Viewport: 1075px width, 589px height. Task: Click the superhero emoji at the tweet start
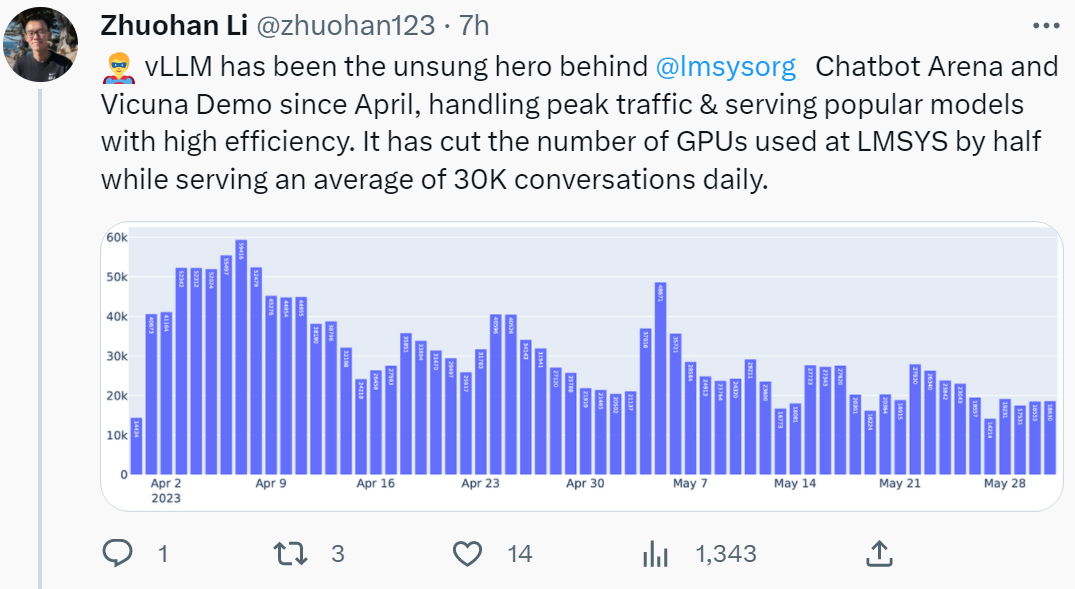click(x=118, y=67)
